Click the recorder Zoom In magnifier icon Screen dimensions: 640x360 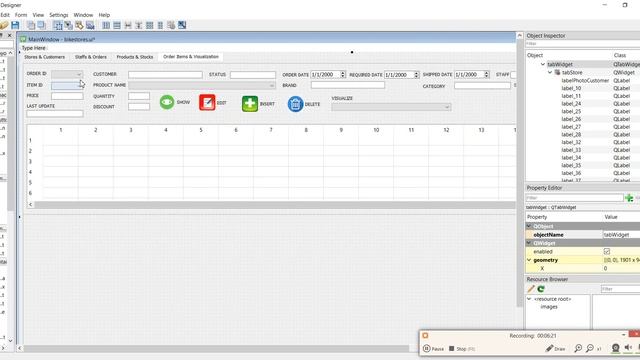[578, 348]
